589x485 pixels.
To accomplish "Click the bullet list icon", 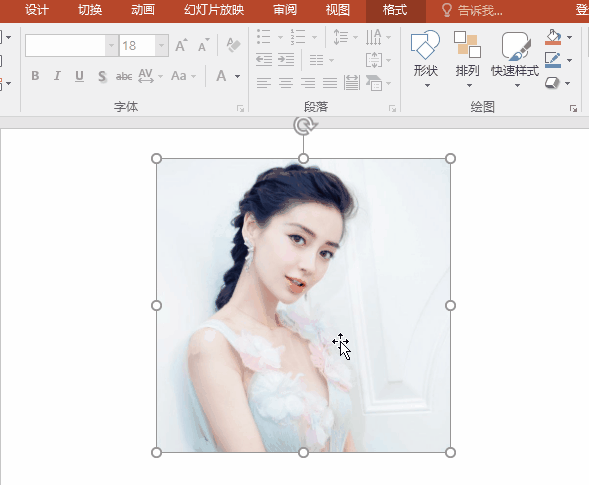I will click(x=264, y=37).
